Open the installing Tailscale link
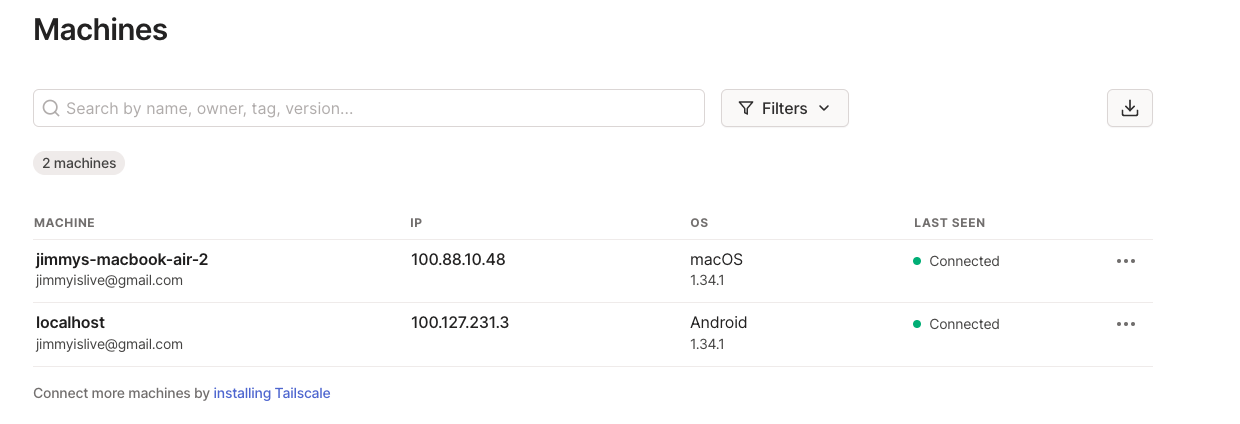Screen dimensions: 1240x424 272,393
